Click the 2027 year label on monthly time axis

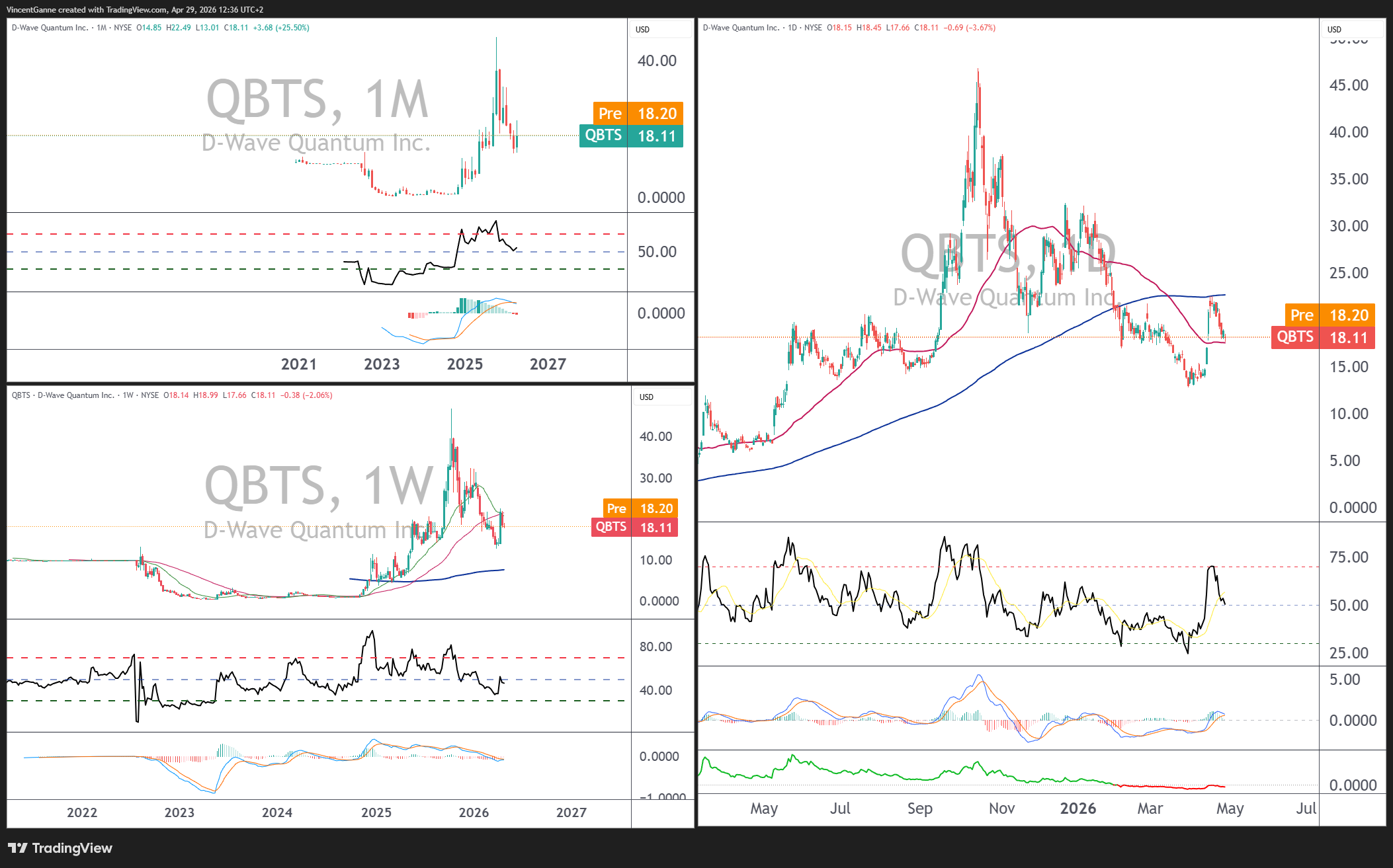[x=548, y=364]
